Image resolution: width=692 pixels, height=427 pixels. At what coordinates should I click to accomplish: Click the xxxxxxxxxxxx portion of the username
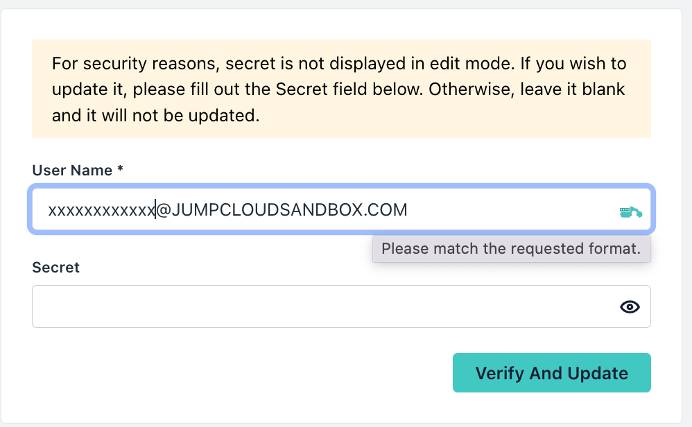[100, 210]
